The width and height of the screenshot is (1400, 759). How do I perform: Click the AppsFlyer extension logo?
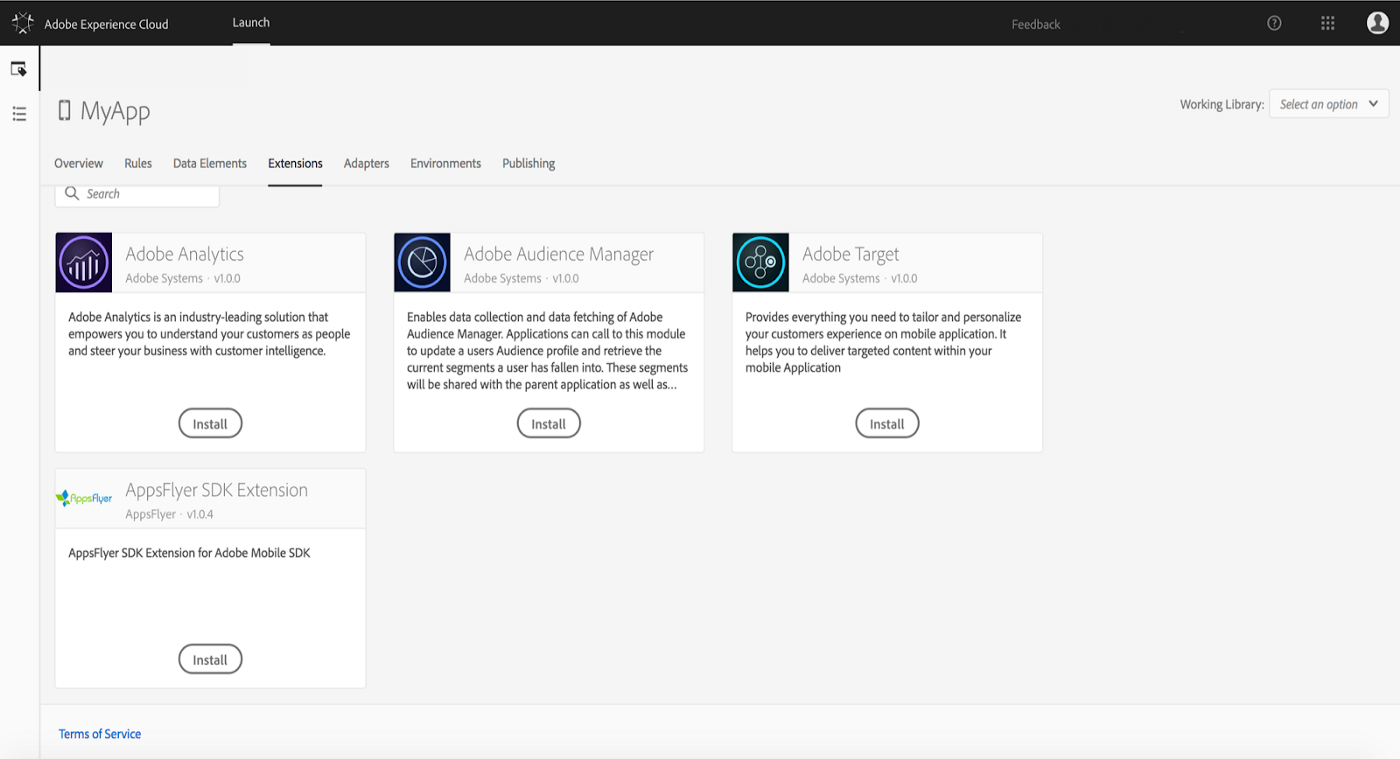tap(83, 497)
